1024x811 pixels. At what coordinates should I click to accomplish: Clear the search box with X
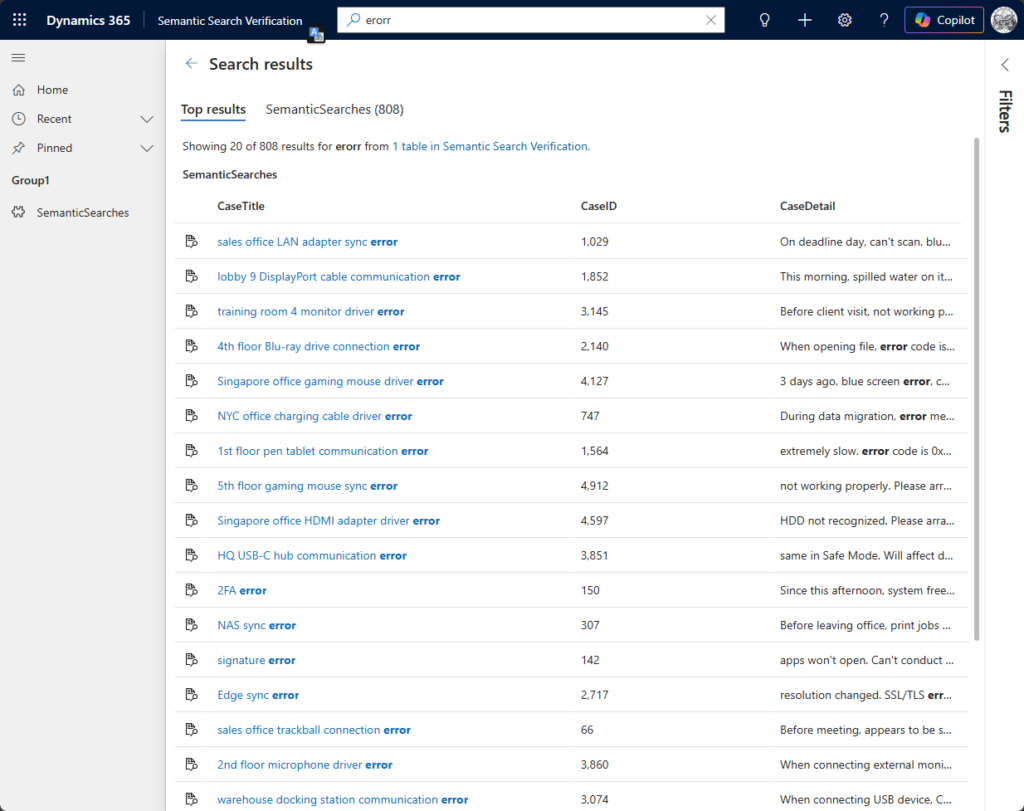[711, 20]
